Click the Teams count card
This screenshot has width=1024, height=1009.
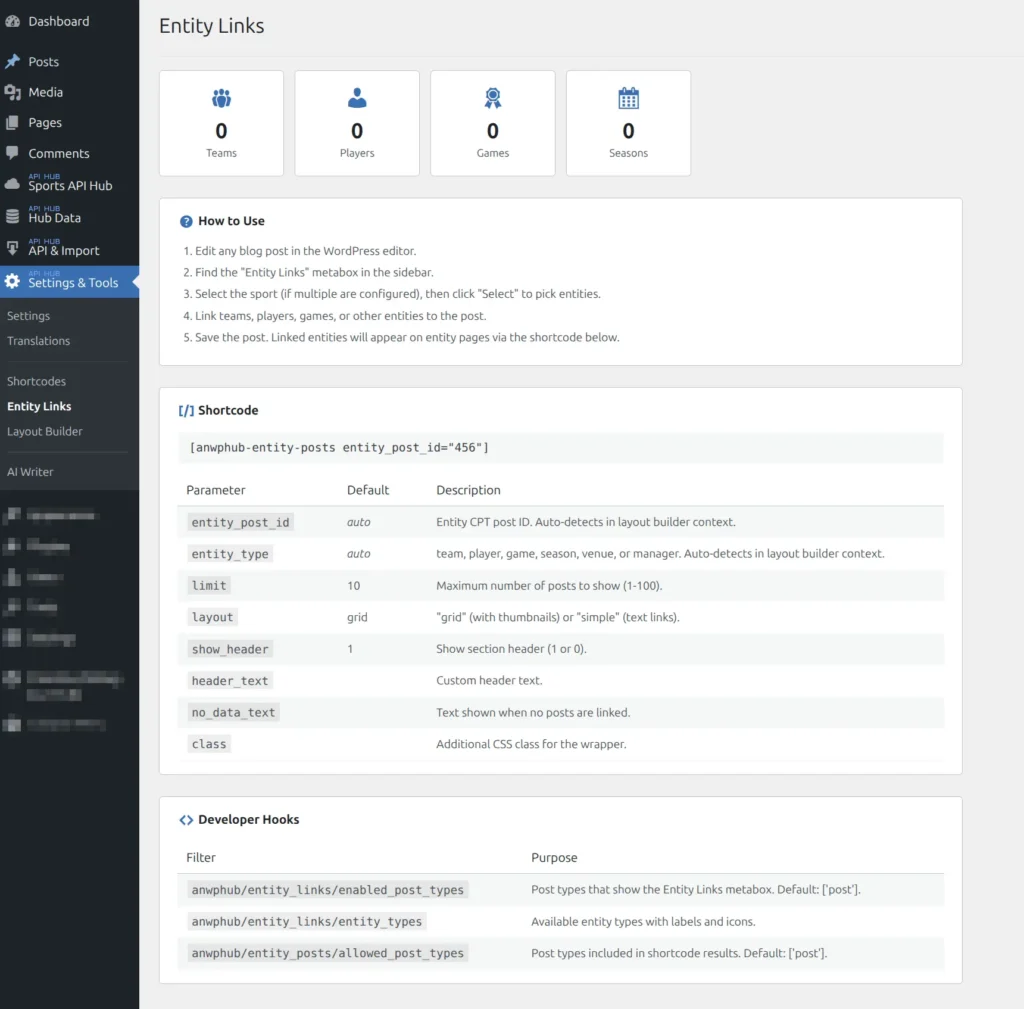point(221,123)
